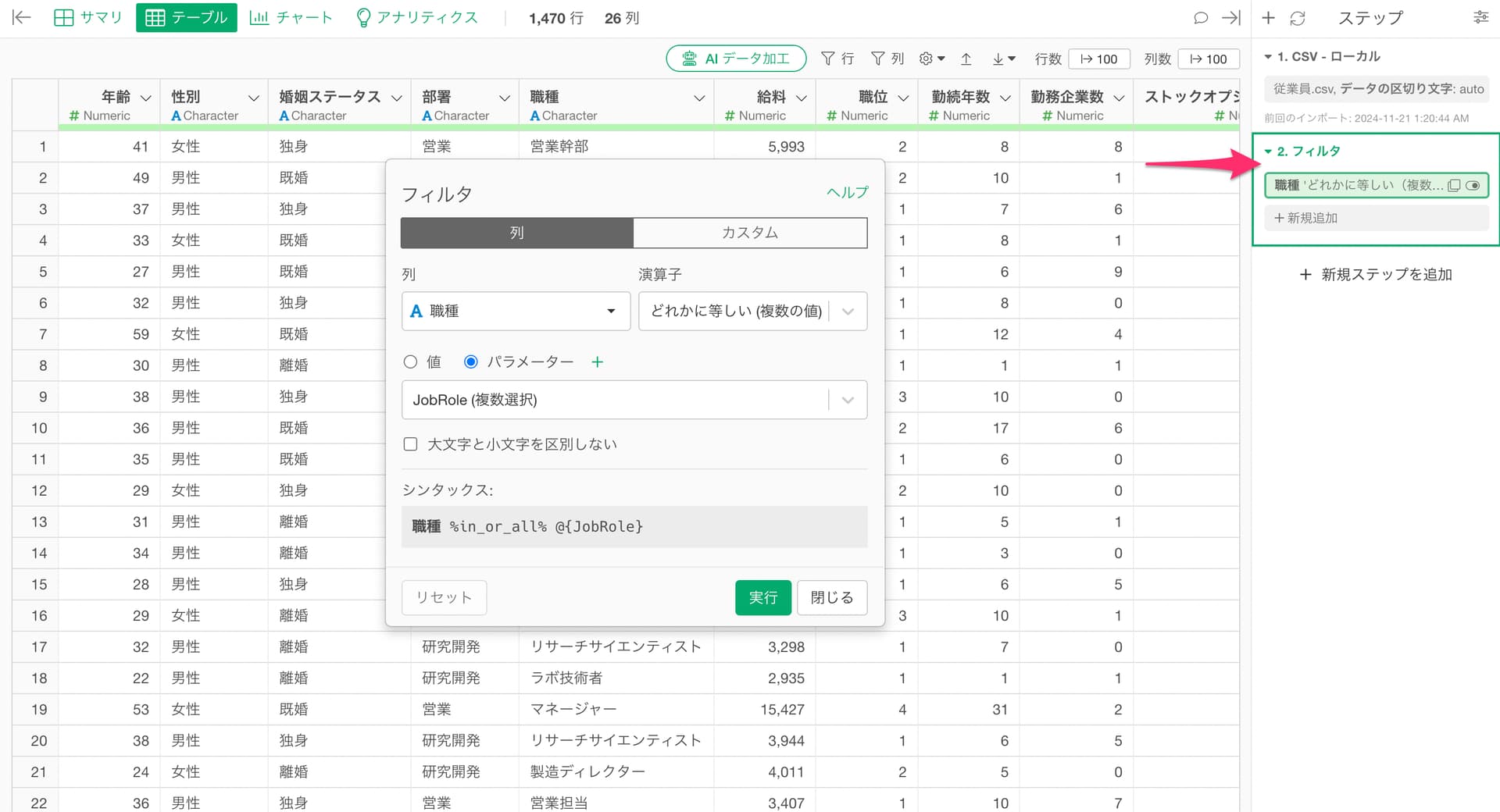Click the AI データ加工 button

pyautogui.click(x=736, y=59)
